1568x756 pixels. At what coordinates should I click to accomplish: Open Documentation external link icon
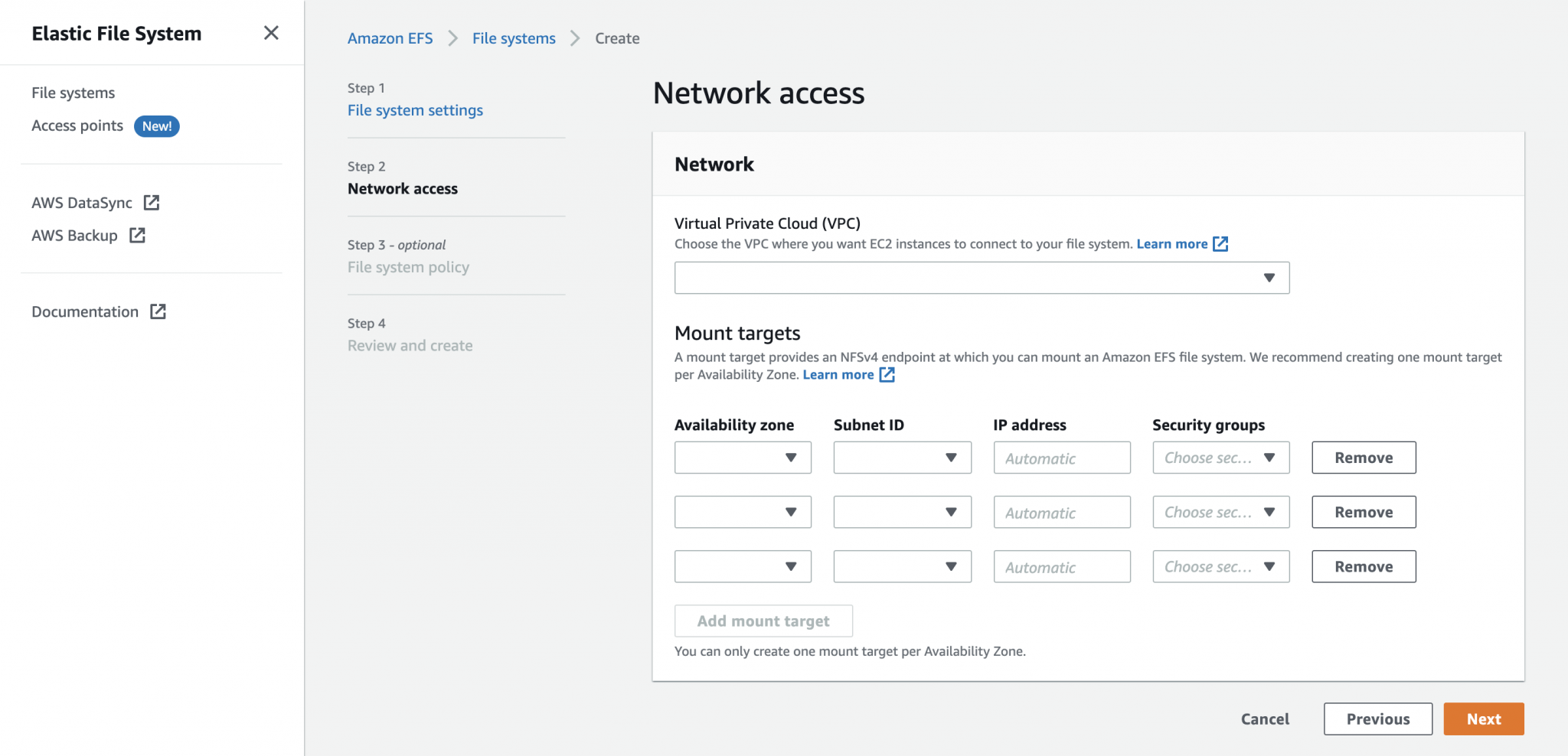point(158,311)
